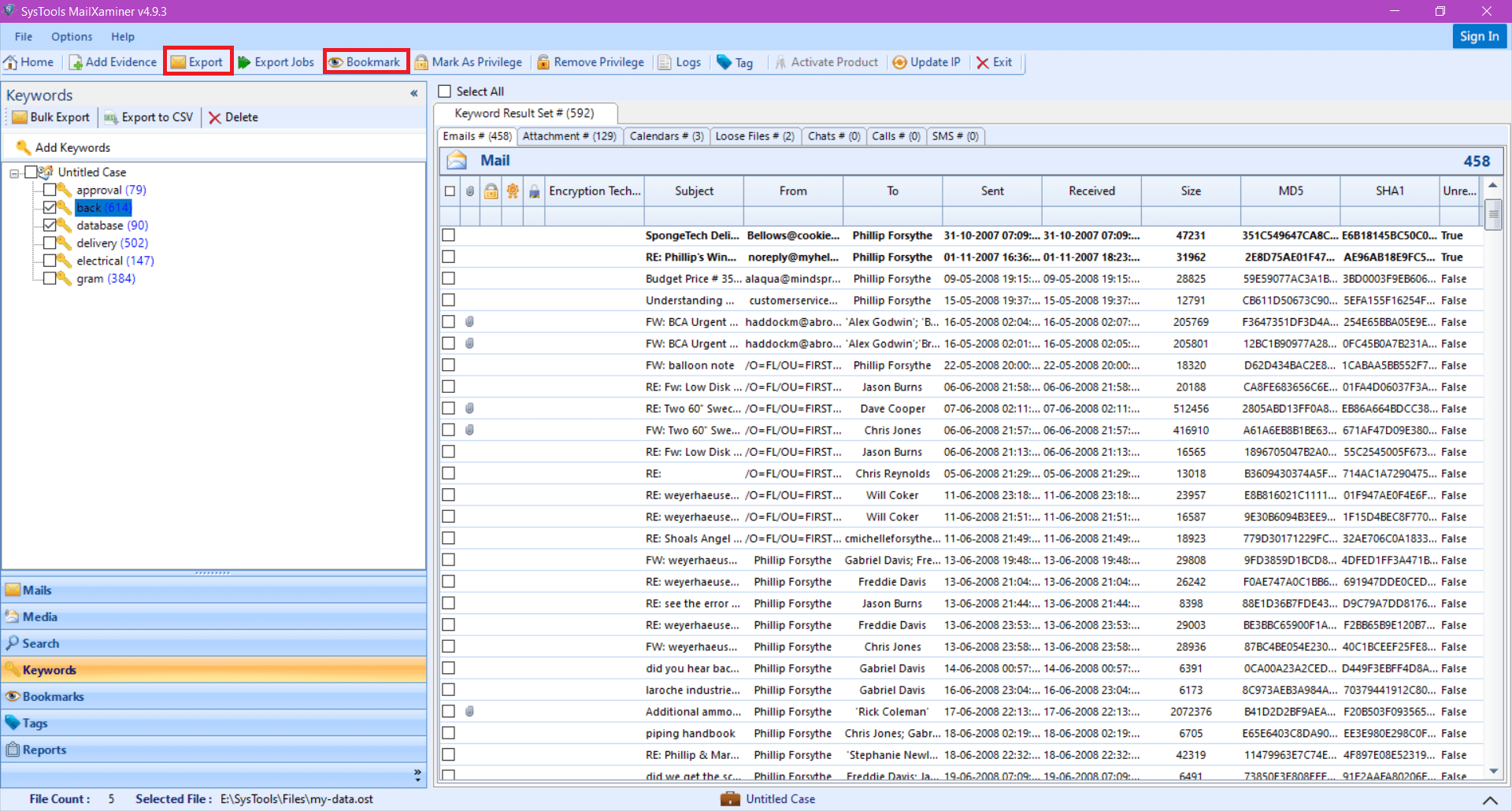This screenshot has height=811, width=1512.
Task: Select the gram (384) keyword
Action: click(x=106, y=279)
